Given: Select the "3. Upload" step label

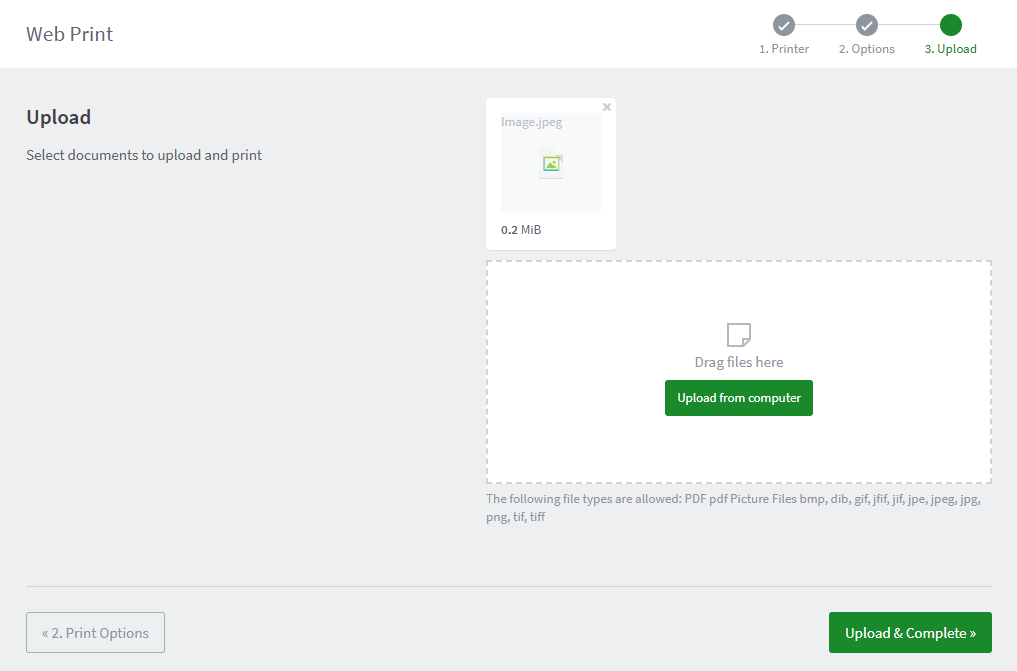Looking at the screenshot, I should click(951, 49).
